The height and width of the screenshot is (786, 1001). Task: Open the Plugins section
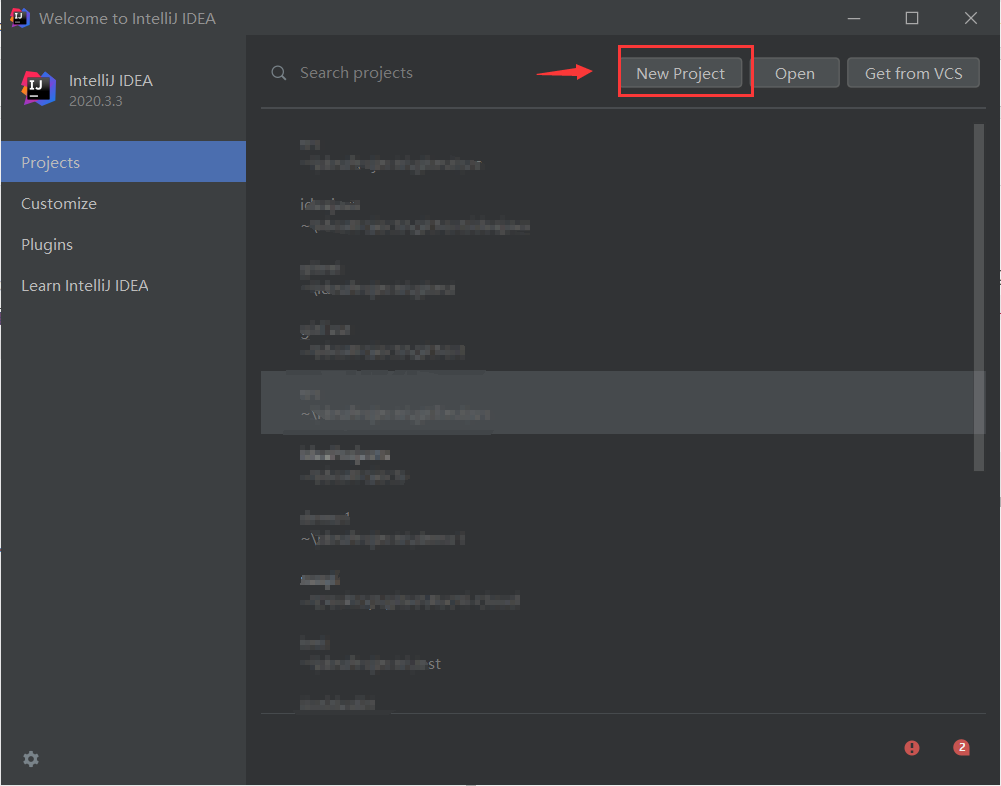(x=124, y=245)
